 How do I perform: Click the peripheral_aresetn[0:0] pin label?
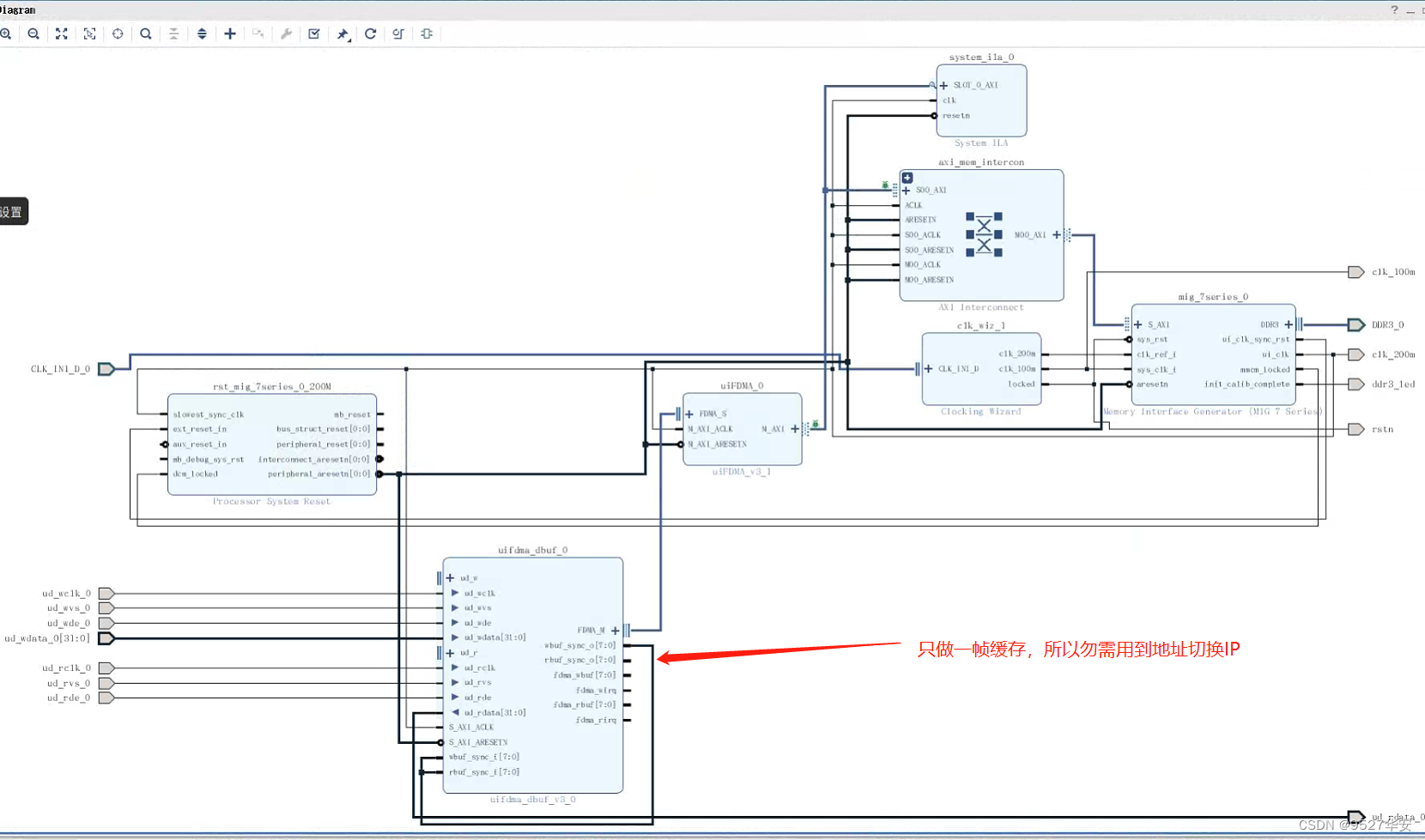point(318,474)
